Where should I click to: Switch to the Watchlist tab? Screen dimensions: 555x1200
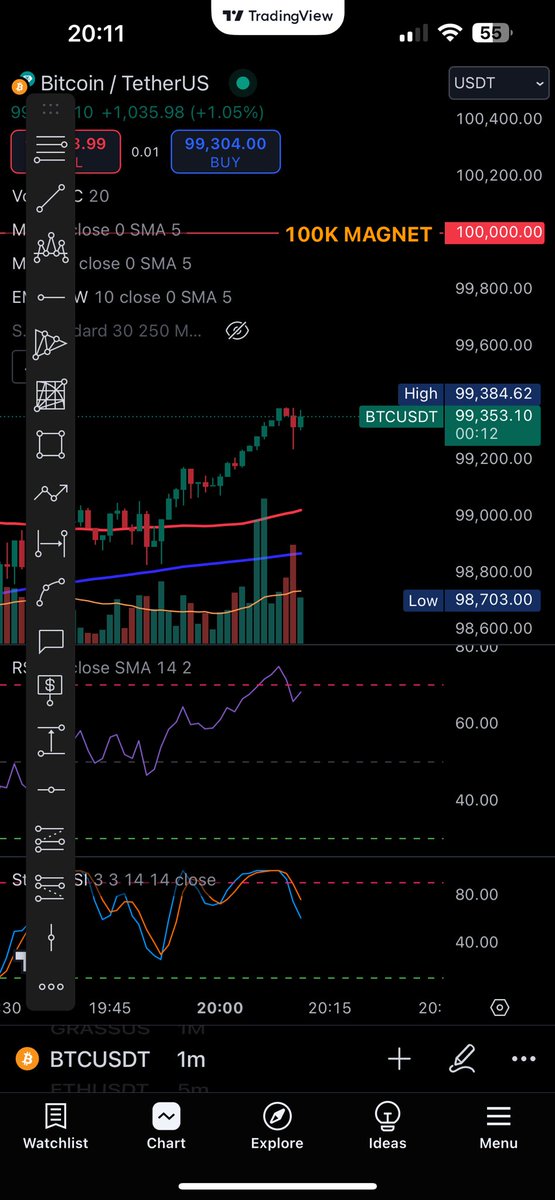(x=56, y=1127)
